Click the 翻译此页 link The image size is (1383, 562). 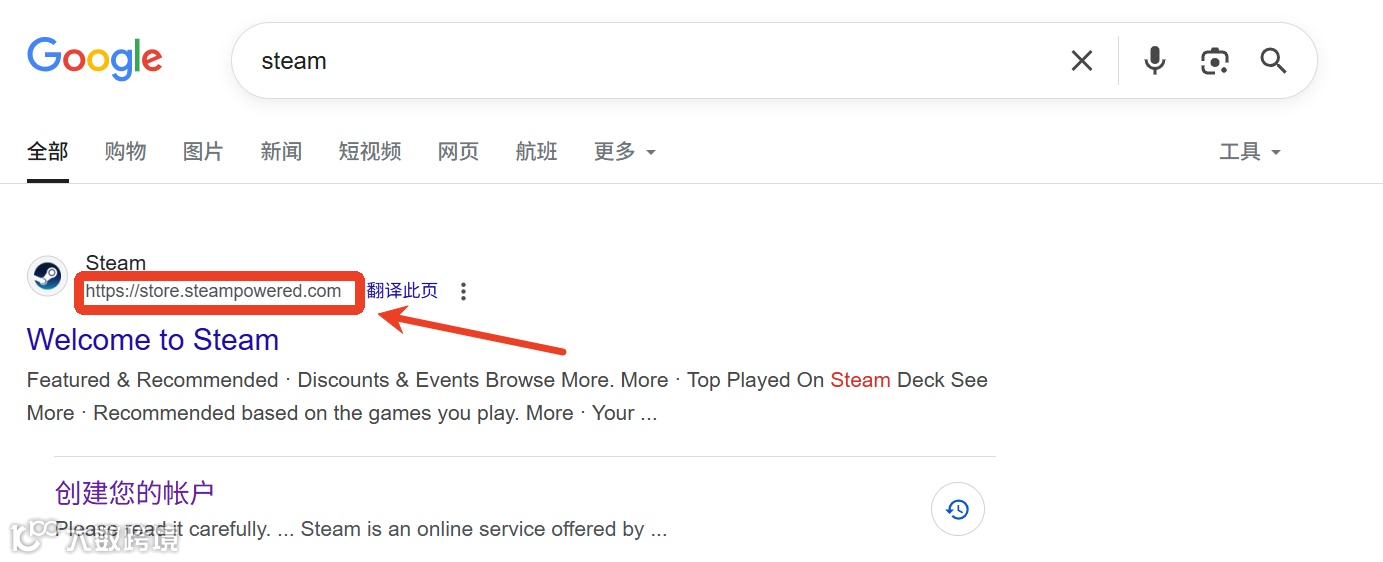click(x=402, y=291)
